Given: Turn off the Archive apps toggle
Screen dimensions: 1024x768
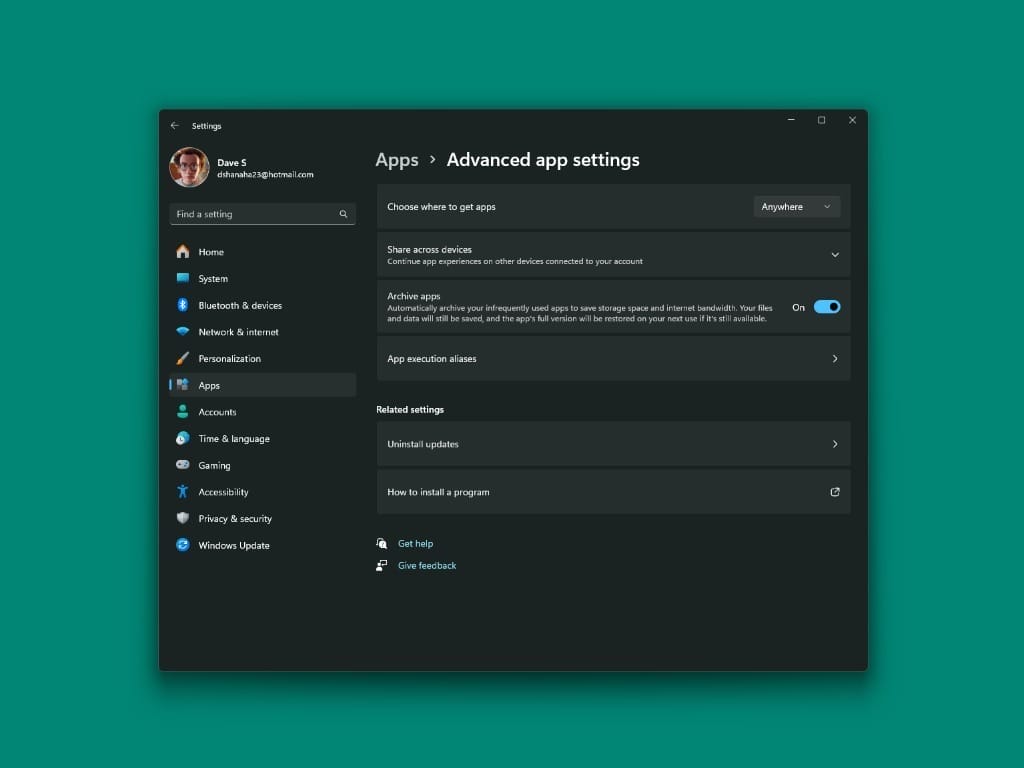Looking at the screenshot, I should [829, 306].
